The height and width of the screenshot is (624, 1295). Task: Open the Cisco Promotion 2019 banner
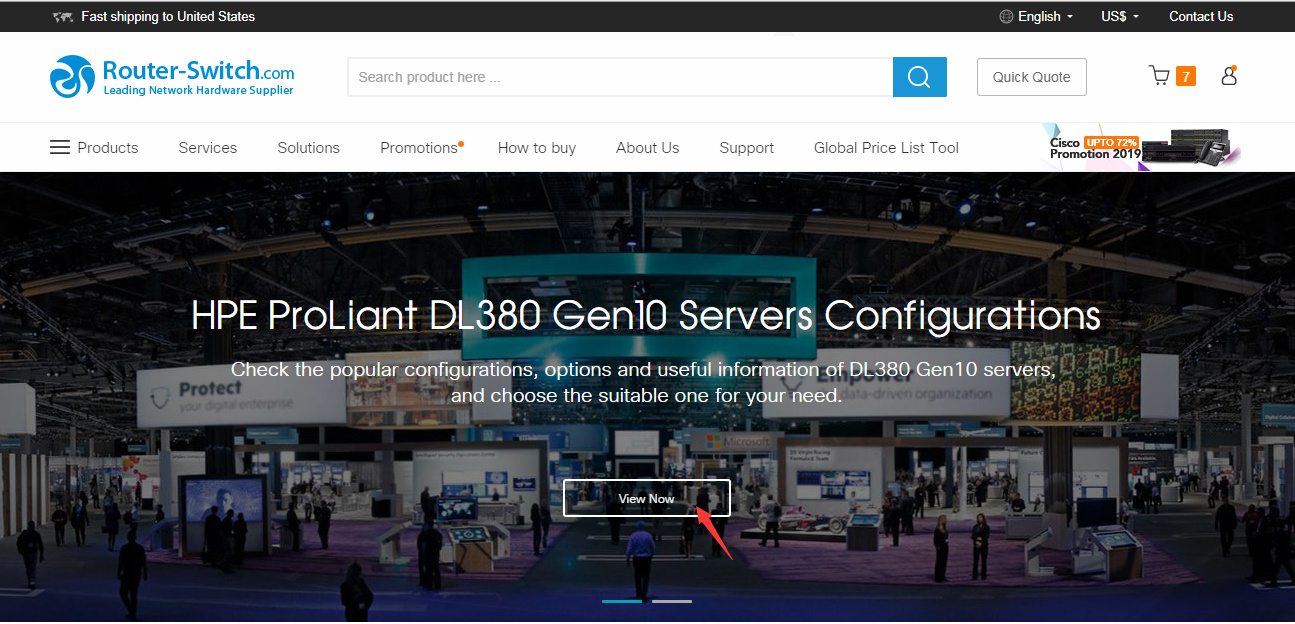tap(1141, 147)
